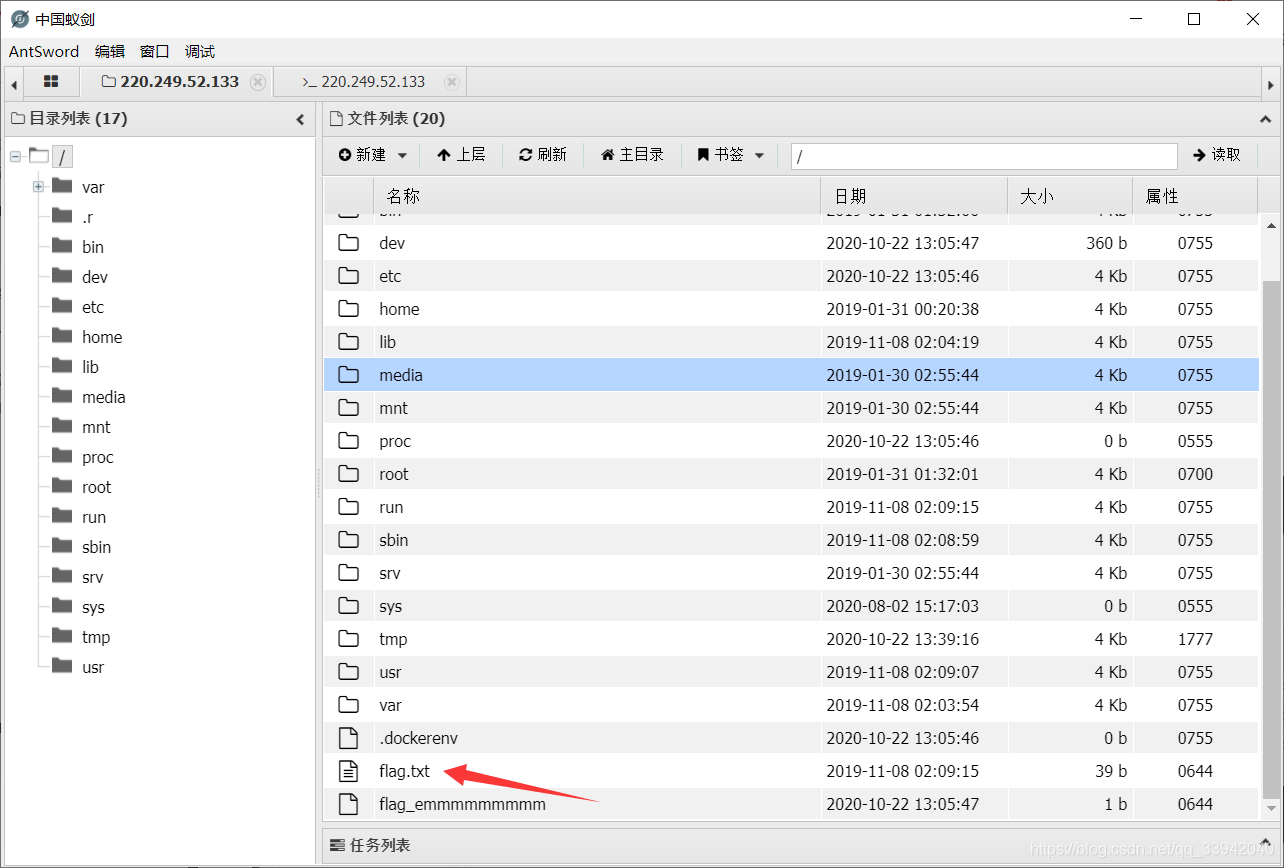Open the home grid tab icon
The image size is (1284, 868).
51,82
